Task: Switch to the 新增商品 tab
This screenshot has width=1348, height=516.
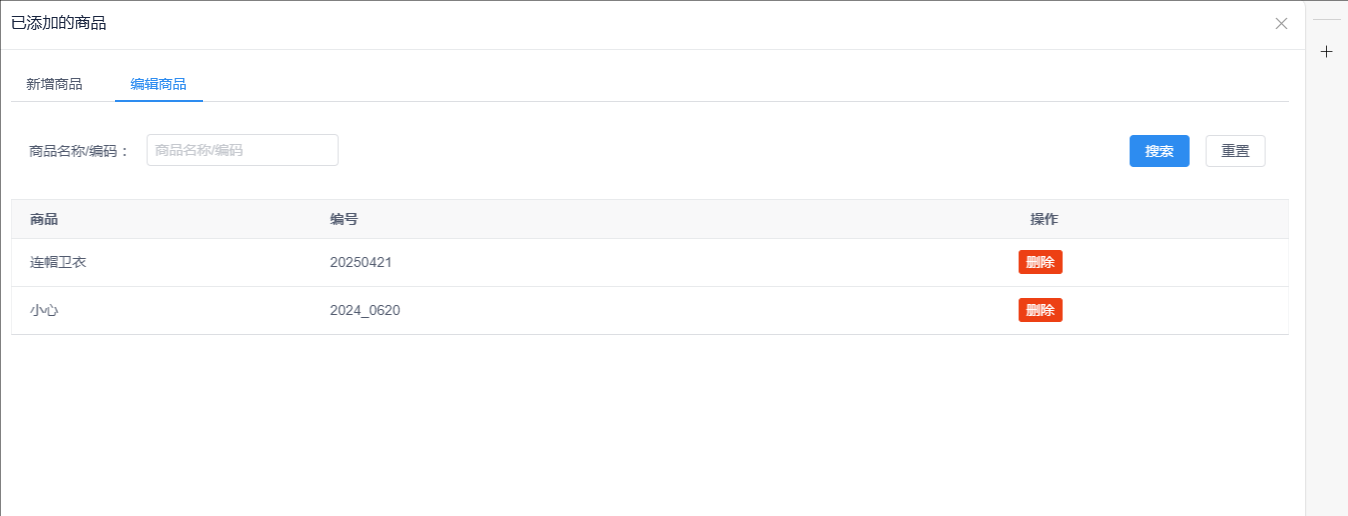Action: (54, 84)
